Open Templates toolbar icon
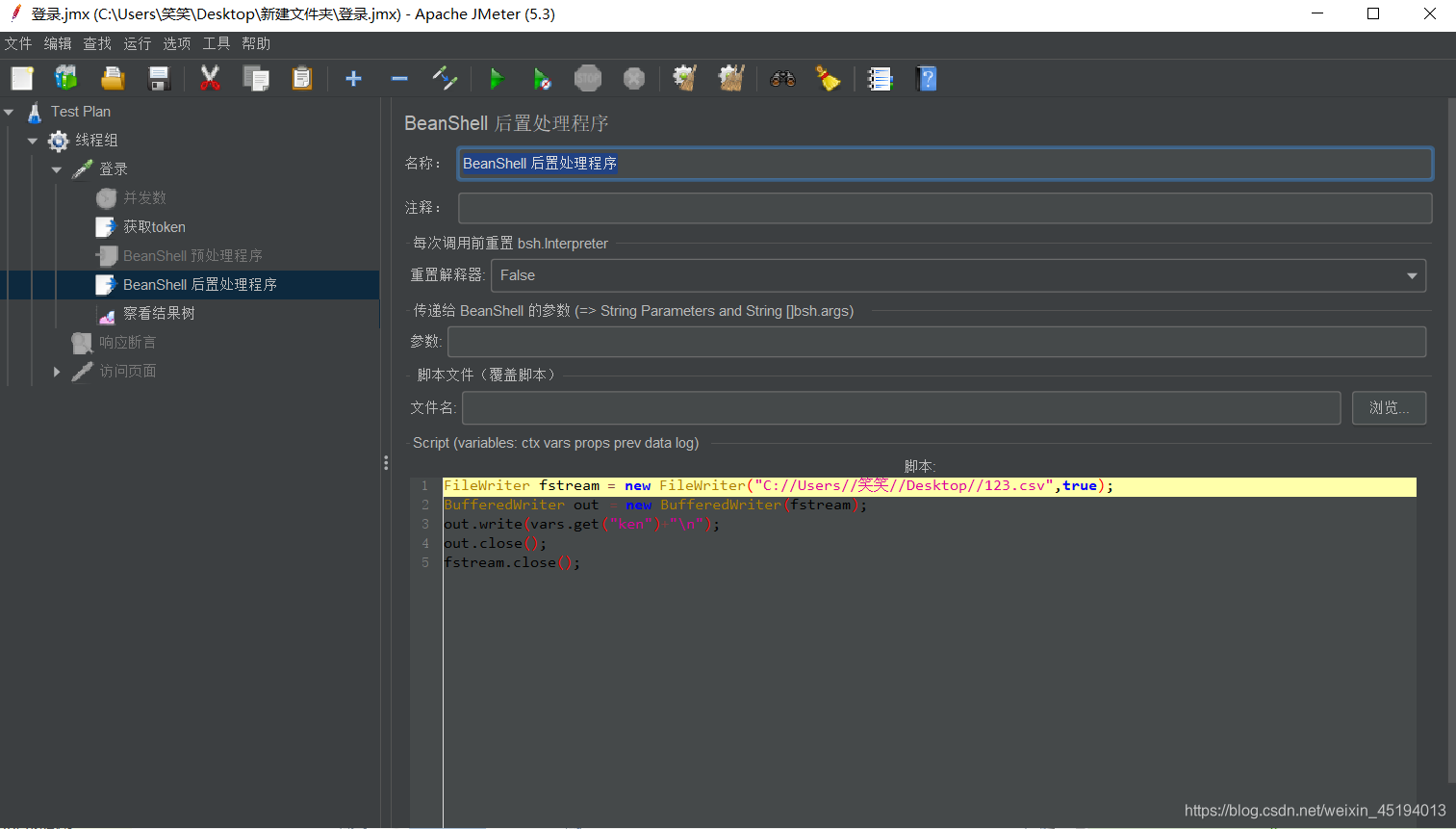The image size is (1456, 829). (66, 78)
